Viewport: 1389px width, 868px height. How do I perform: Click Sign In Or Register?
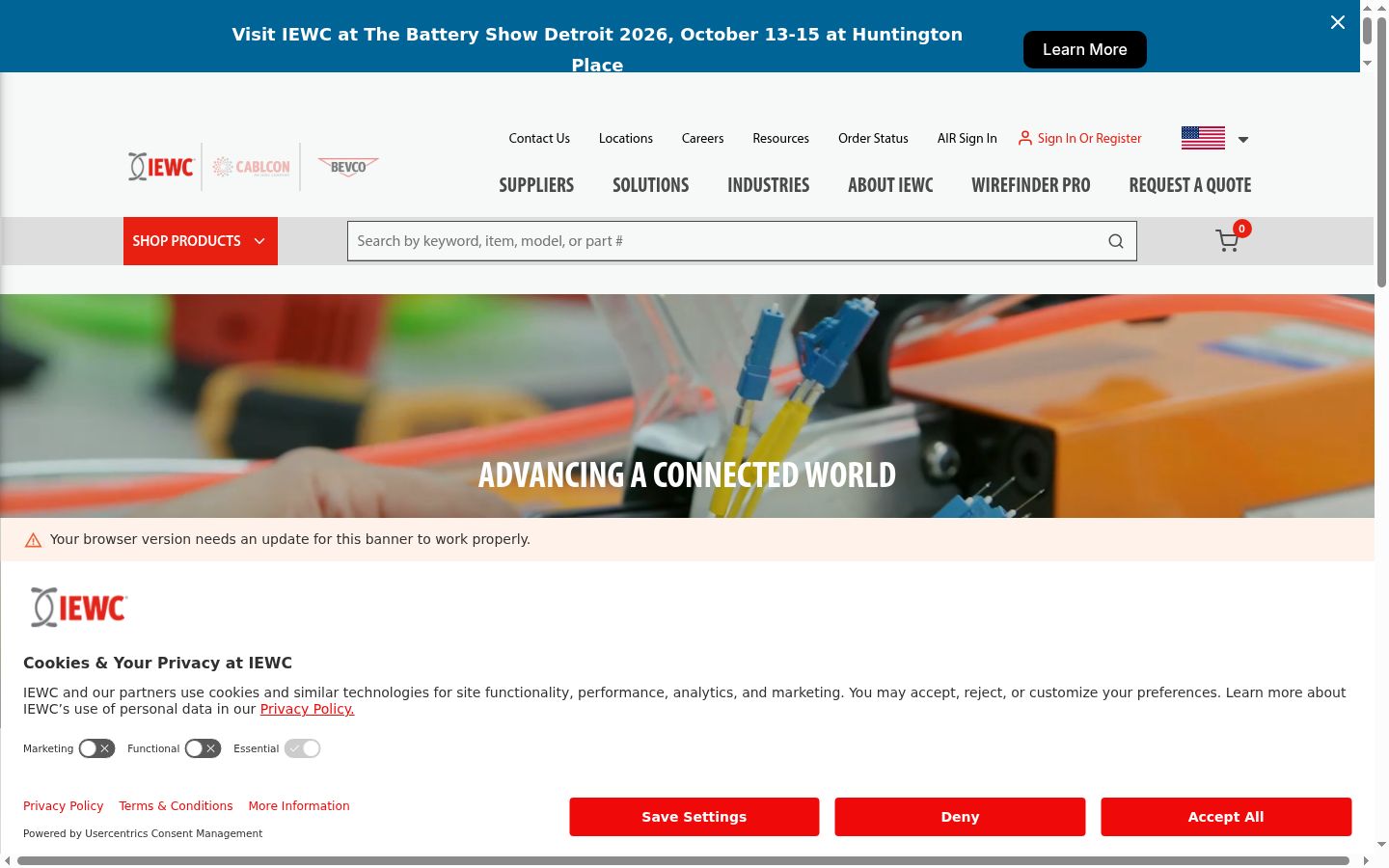(1090, 138)
